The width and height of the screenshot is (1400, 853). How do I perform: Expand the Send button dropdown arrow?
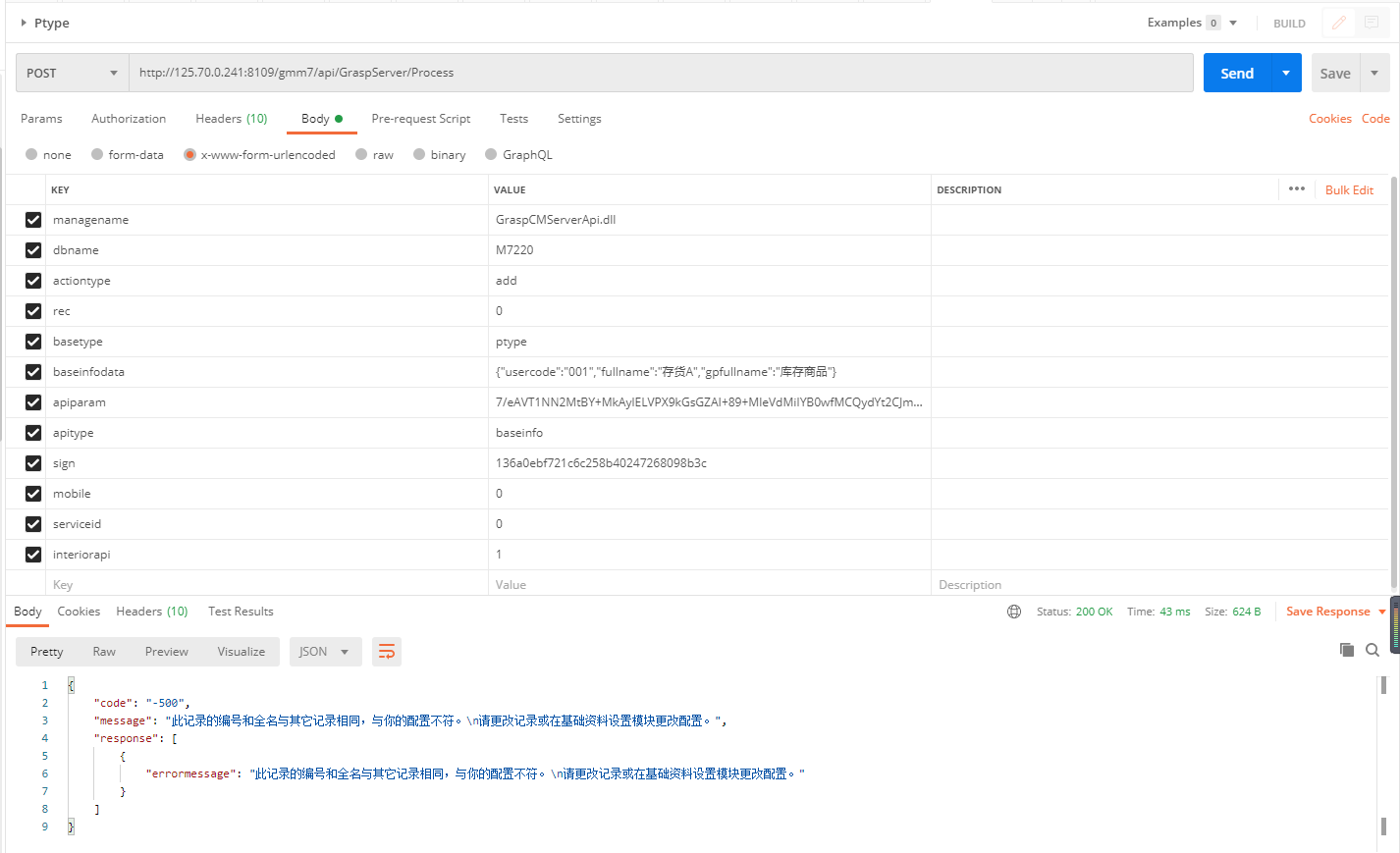click(1286, 73)
